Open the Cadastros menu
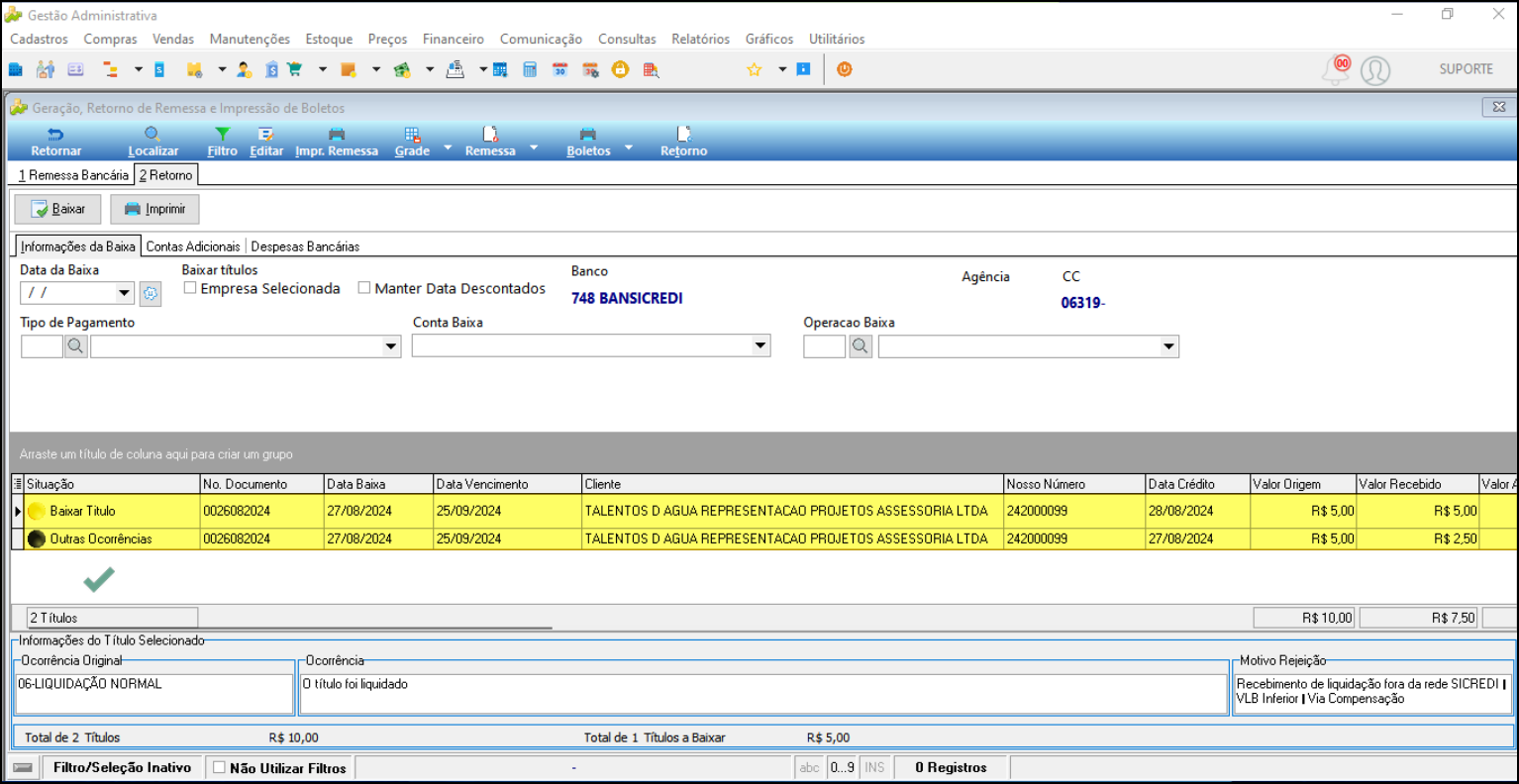1519x784 pixels. point(40,39)
